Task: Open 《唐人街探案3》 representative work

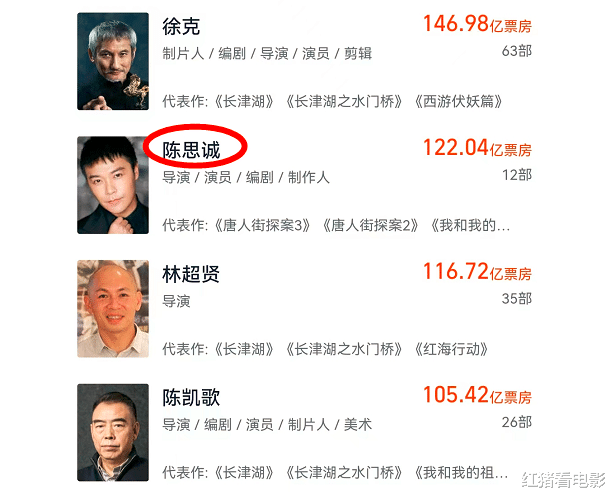Action: (262, 225)
